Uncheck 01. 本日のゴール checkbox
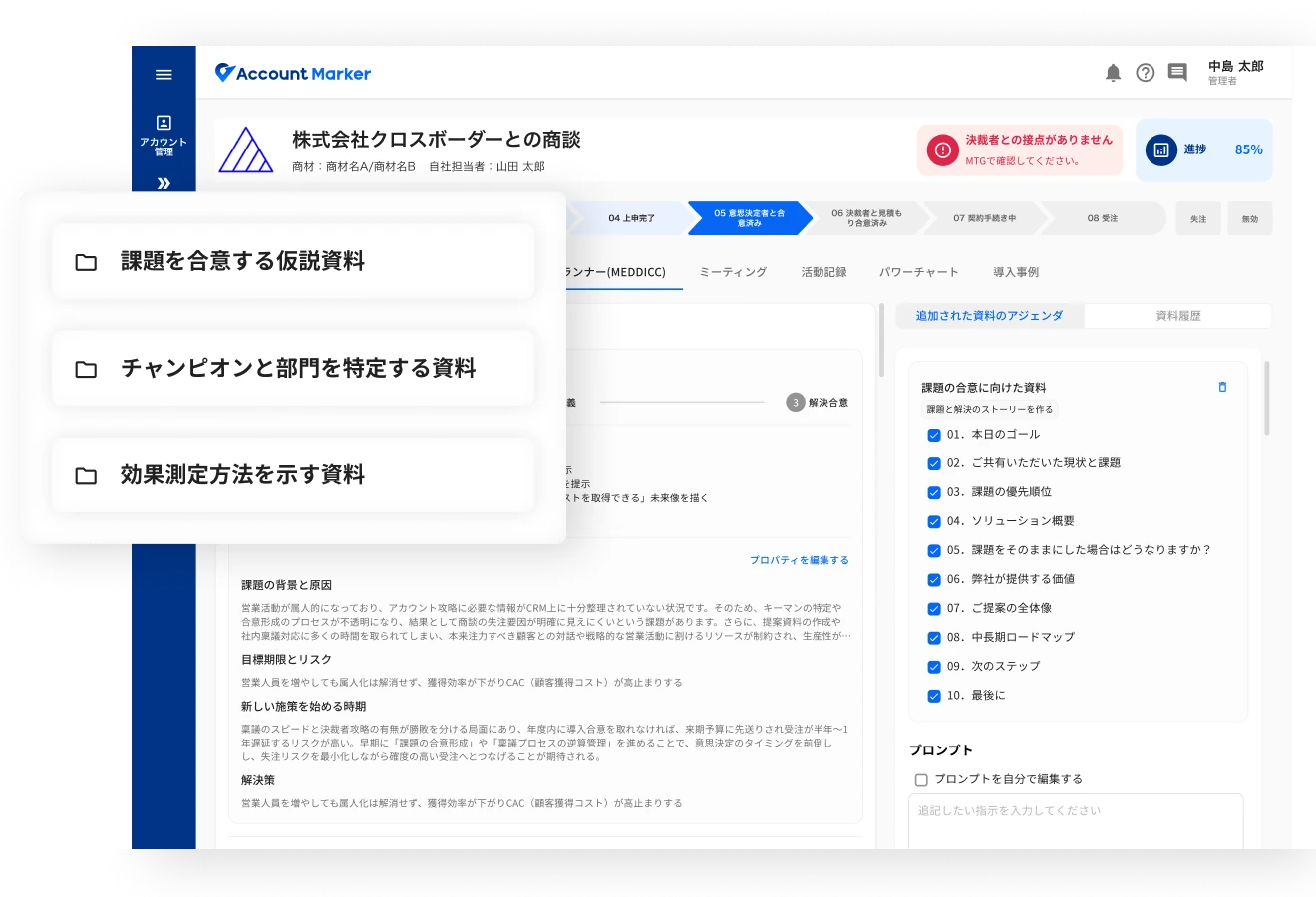Viewport: 1316px width, 897px height. (x=934, y=435)
